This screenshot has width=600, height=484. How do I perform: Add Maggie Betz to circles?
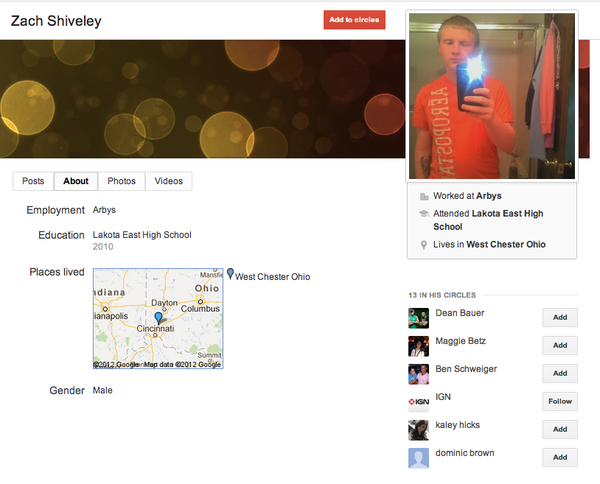[x=560, y=345]
